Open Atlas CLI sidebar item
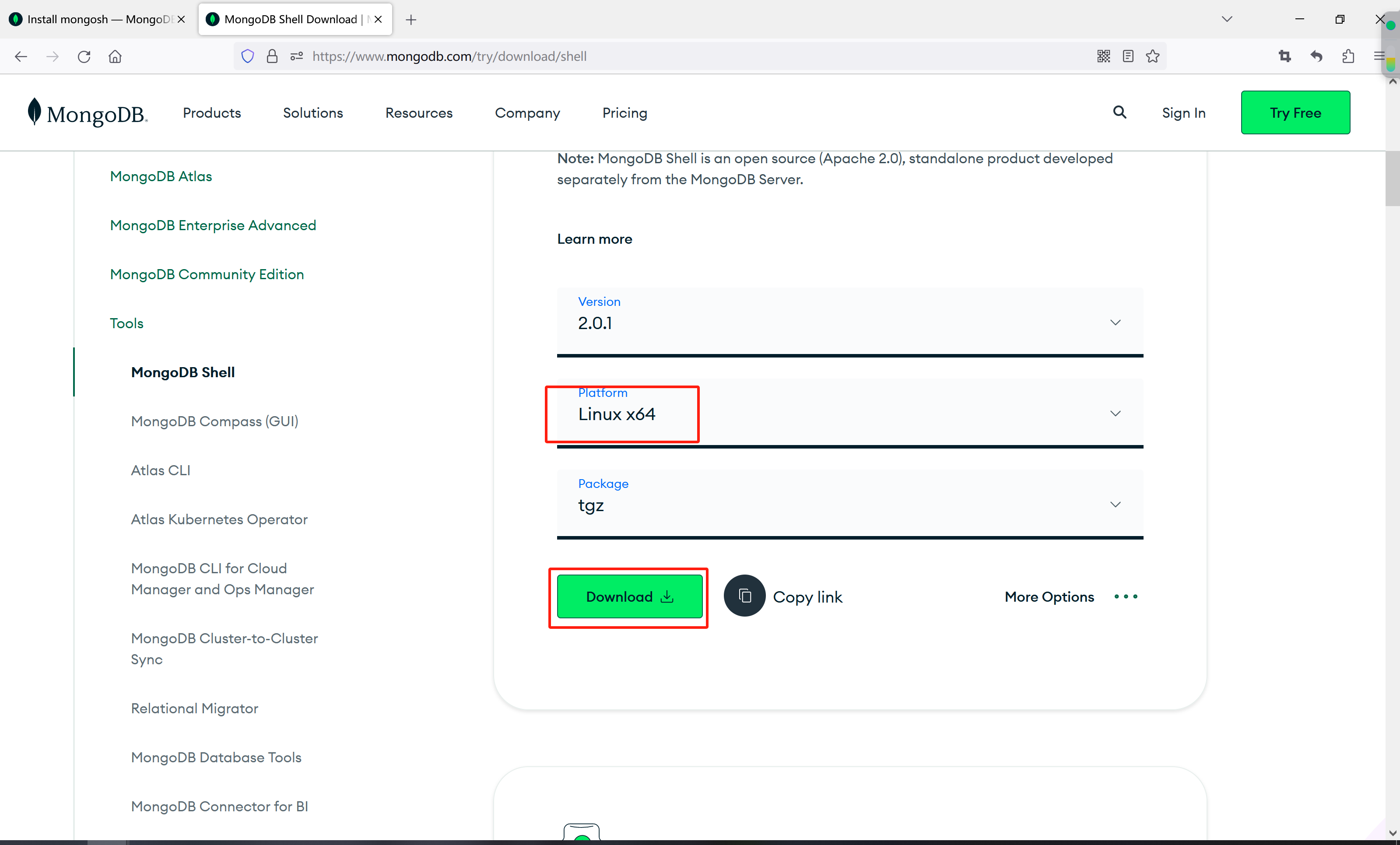This screenshot has height=845, width=1400. click(161, 470)
